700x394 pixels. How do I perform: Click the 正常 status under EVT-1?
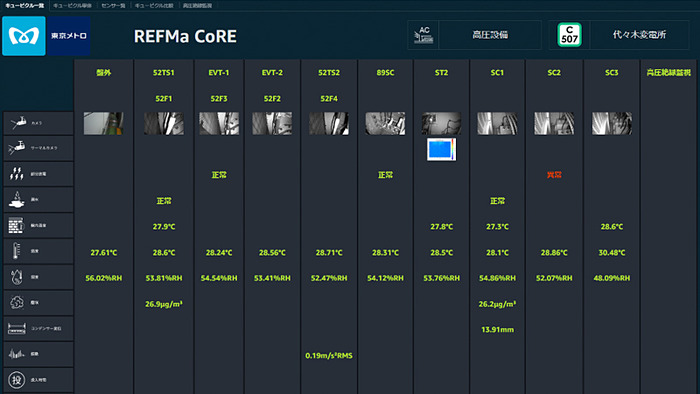click(x=219, y=175)
